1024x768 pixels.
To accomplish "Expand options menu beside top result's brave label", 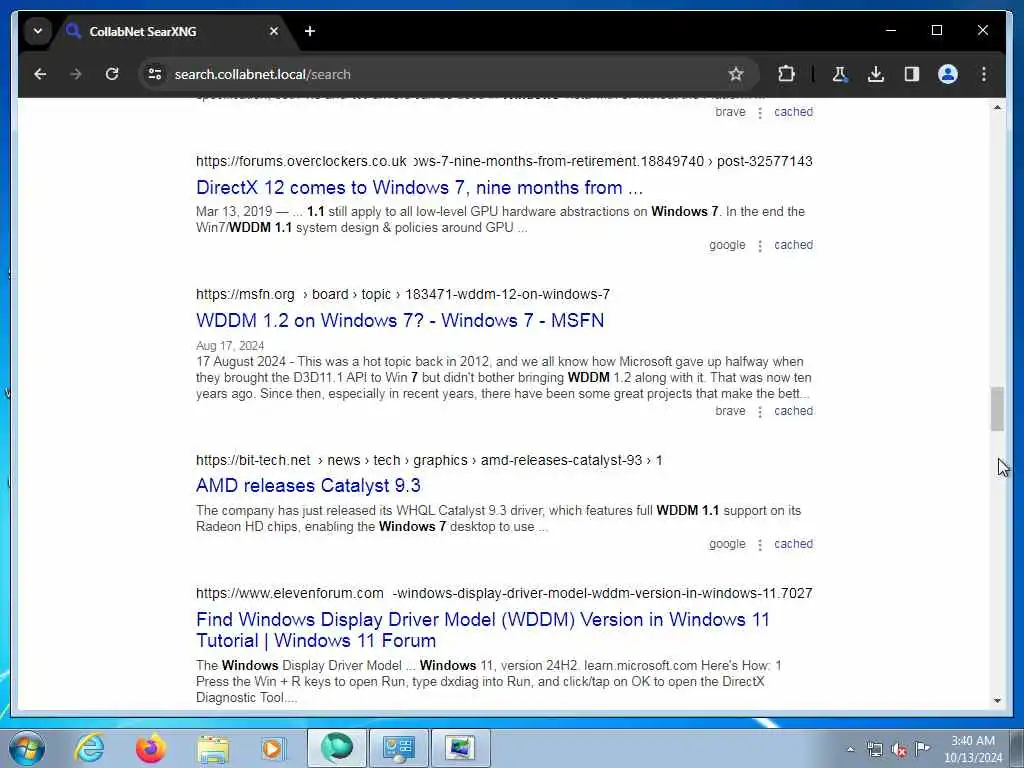I will pyautogui.click(x=760, y=112).
